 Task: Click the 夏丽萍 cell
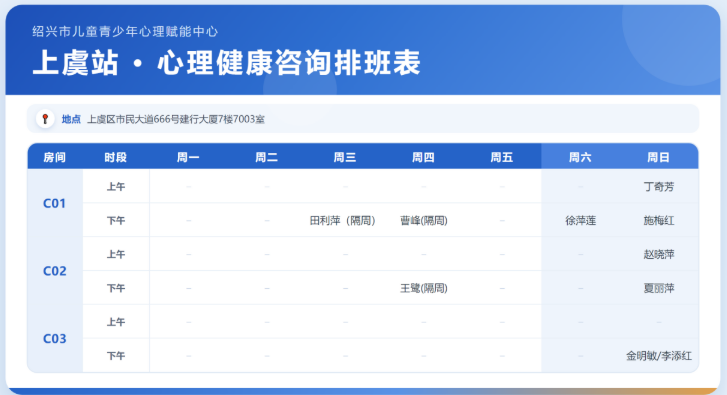(x=659, y=288)
